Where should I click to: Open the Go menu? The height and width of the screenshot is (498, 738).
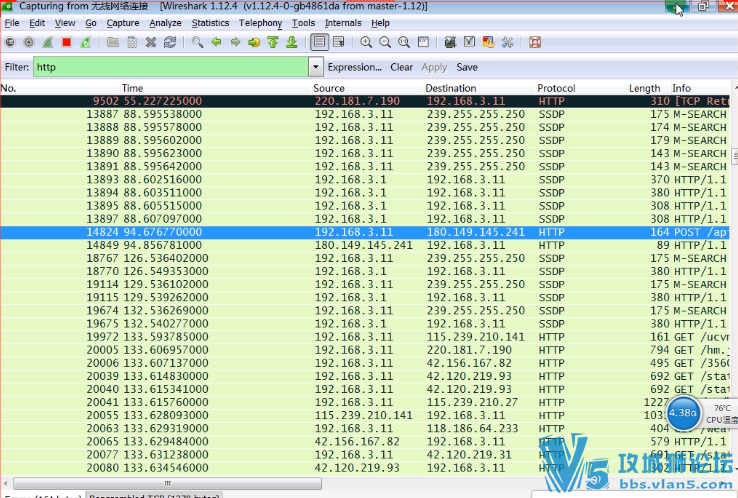tap(91, 23)
